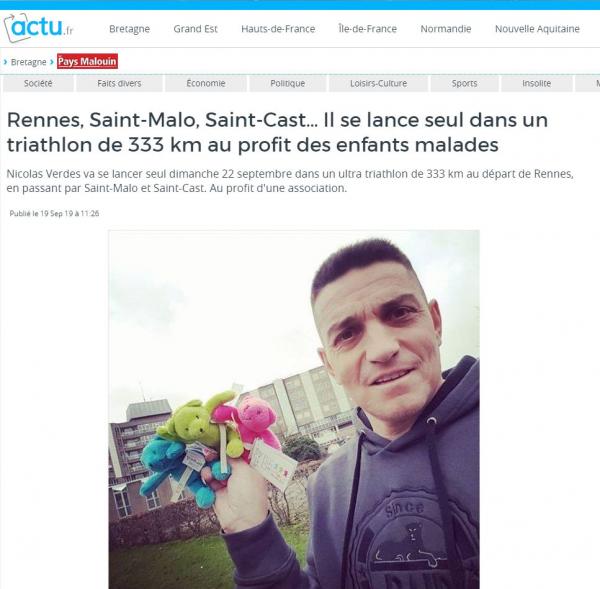This screenshot has height=589, width=600.
Task: Open the Grand Est region menu
Action: pos(195,29)
